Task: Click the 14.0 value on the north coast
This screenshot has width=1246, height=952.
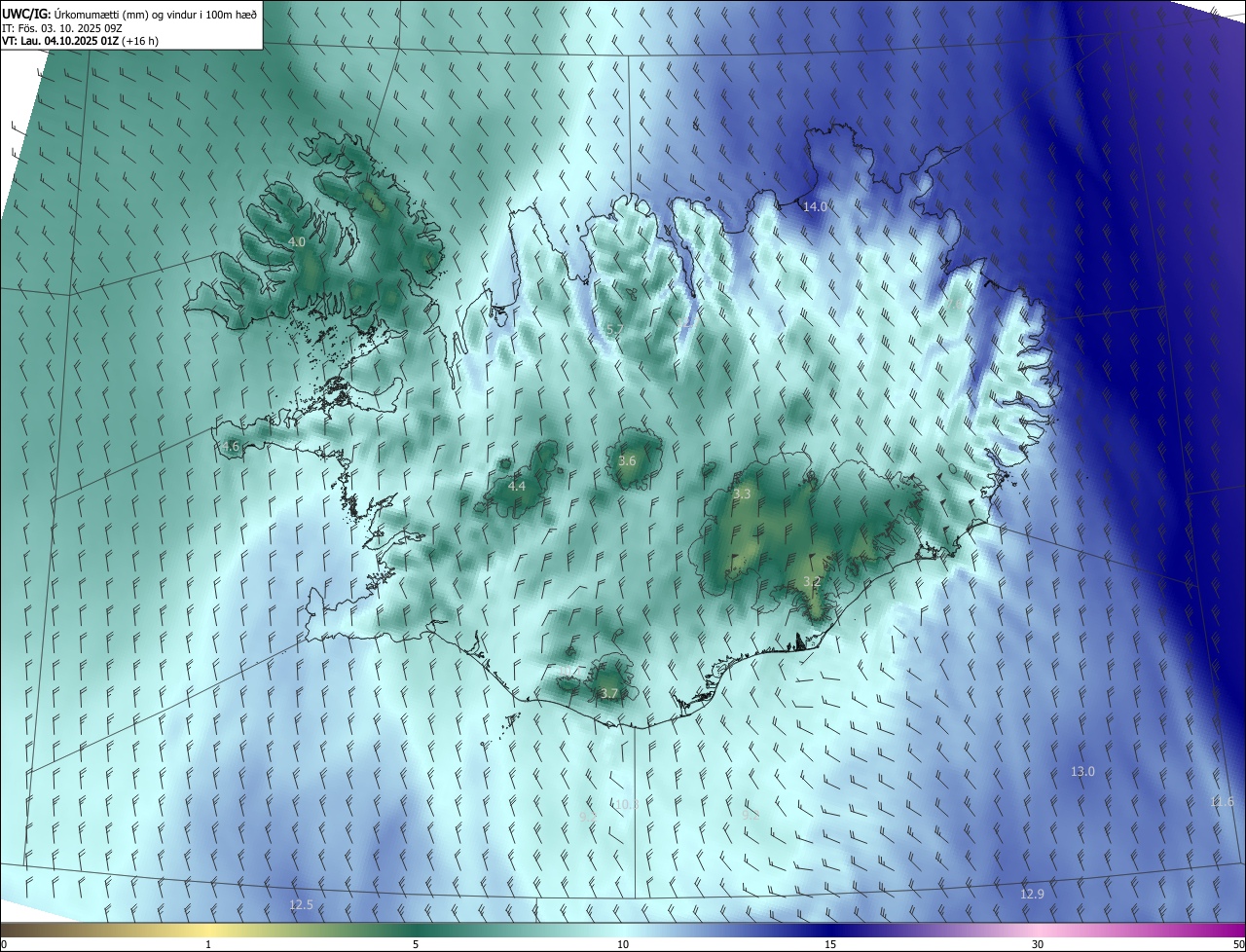Action: (x=815, y=206)
